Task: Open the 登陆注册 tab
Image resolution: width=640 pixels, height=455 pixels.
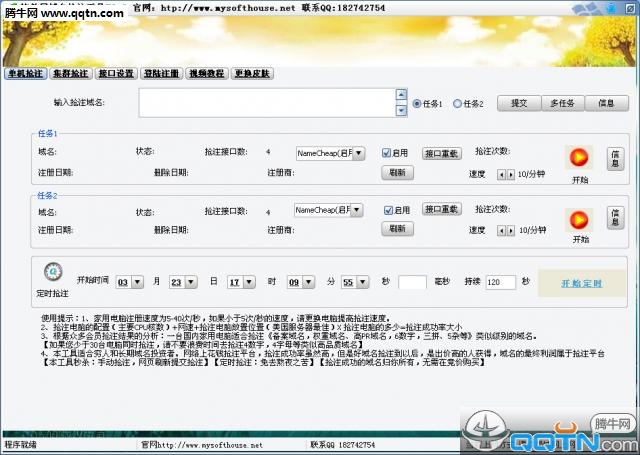Action: (162, 73)
